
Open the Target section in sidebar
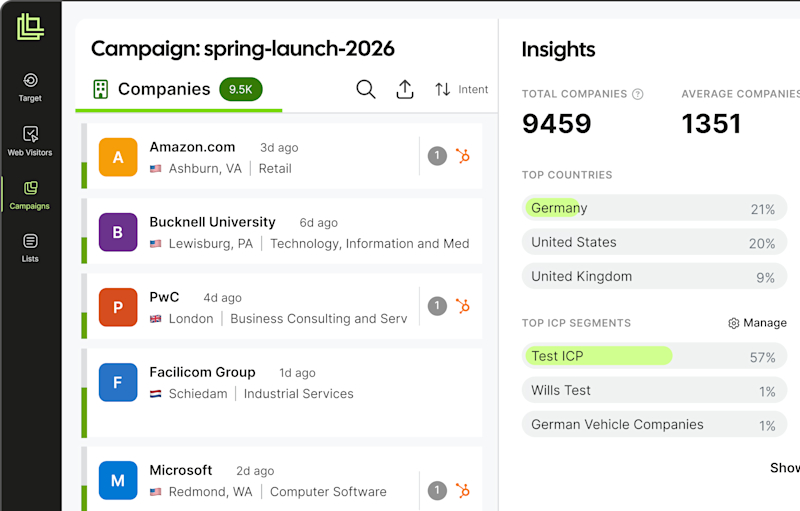pos(30,87)
